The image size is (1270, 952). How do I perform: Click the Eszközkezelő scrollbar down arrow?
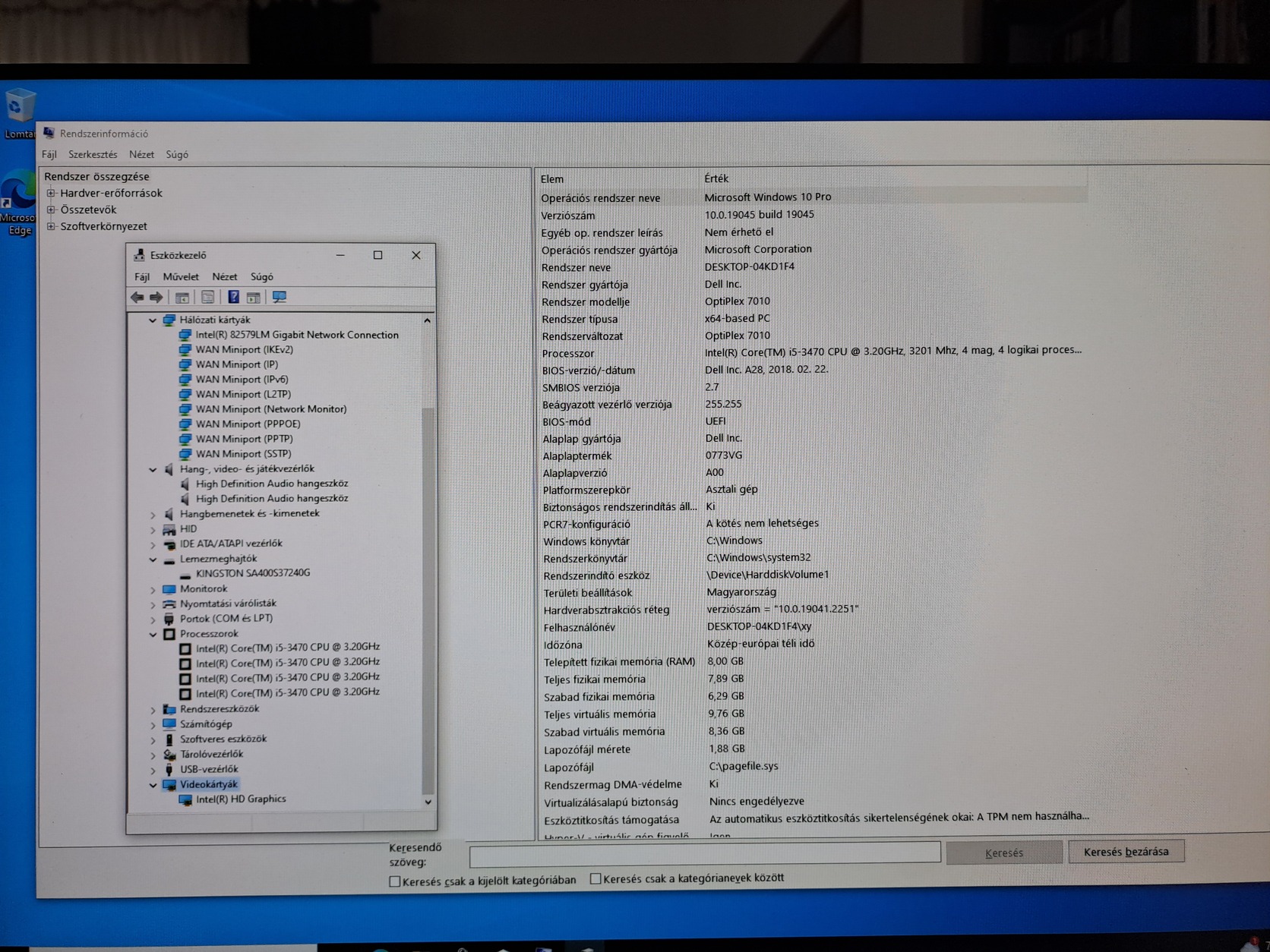[x=428, y=802]
